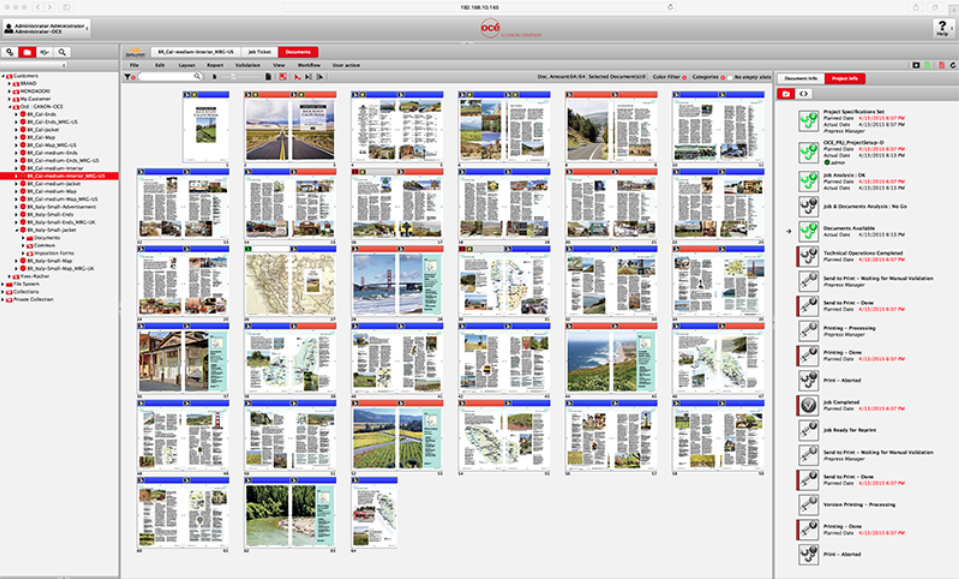Open the Workflow menu
The height and width of the screenshot is (579, 959).
pyautogui.click(x=309, y=64)
